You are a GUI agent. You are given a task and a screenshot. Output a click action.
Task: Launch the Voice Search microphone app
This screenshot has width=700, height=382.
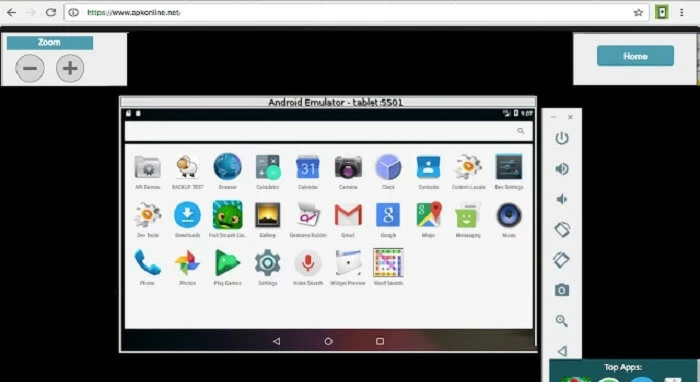pos(308,263)
